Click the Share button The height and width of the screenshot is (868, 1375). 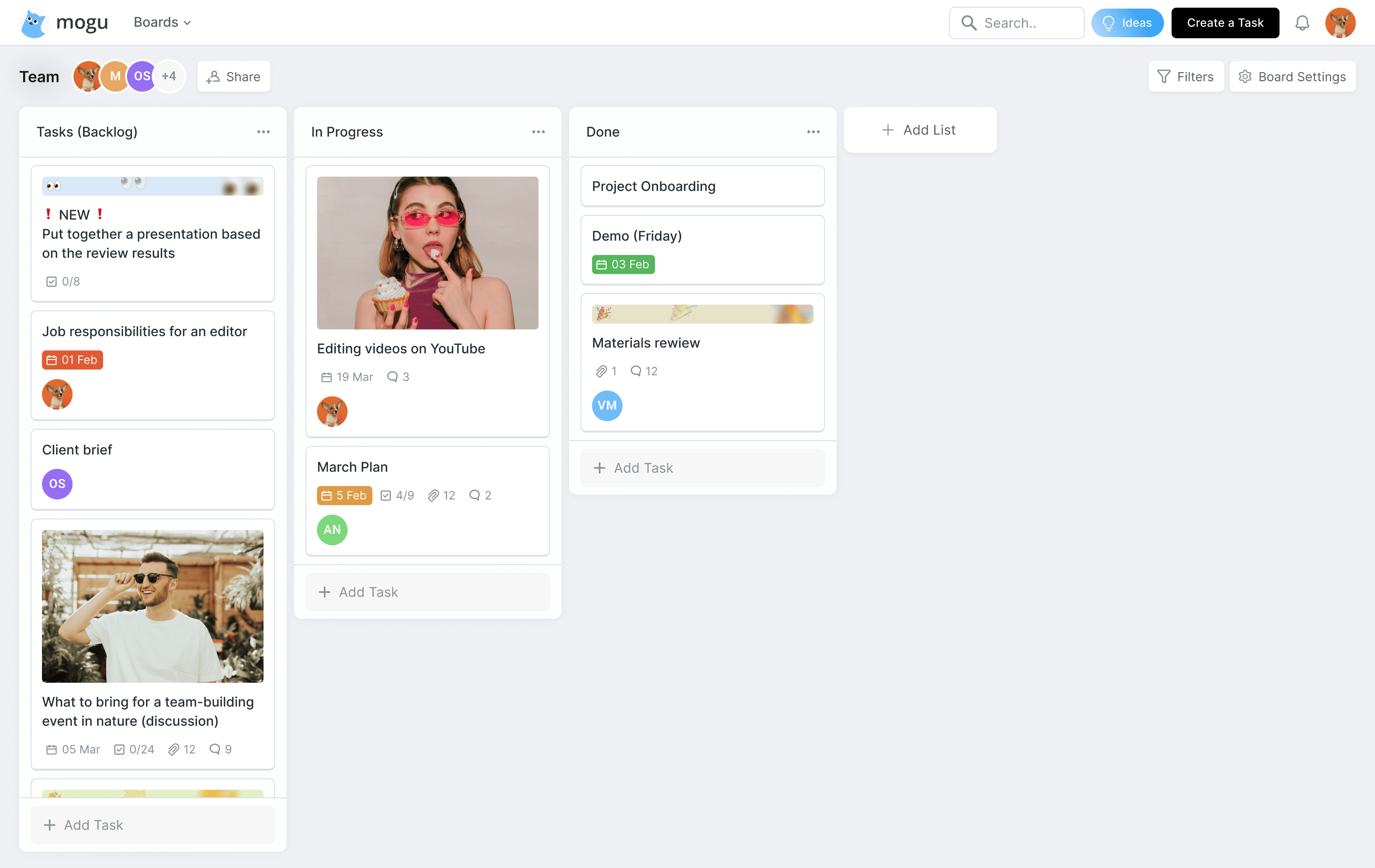coord(234,77)
